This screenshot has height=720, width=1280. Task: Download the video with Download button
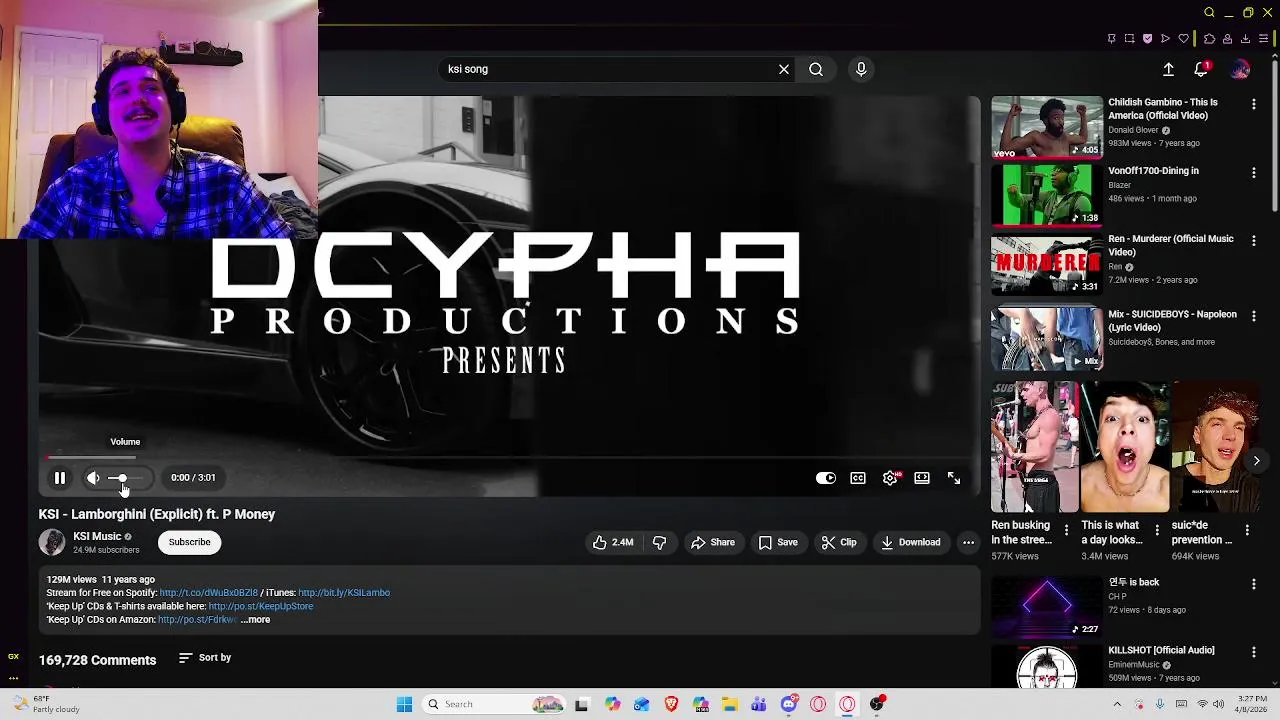[910, 542]
